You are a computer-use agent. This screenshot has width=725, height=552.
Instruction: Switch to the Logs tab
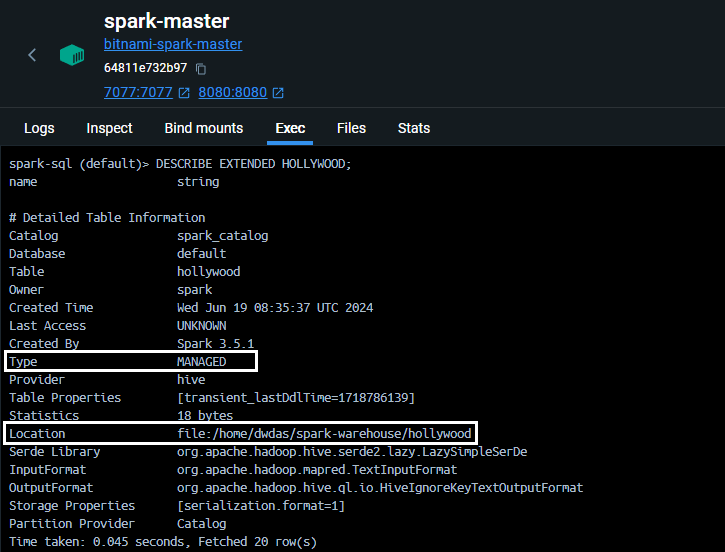coord(39,128)
